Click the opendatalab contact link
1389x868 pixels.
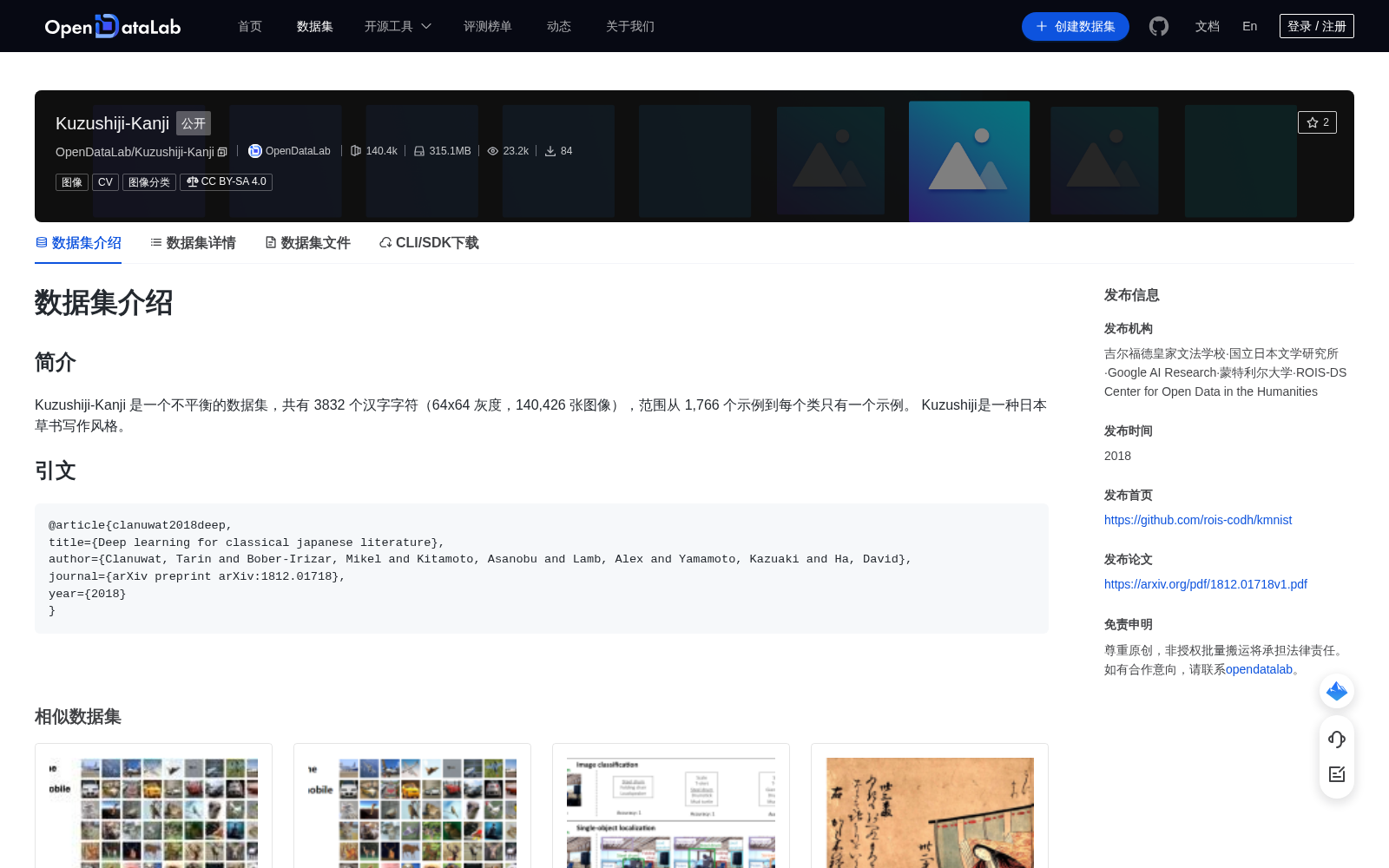pyautogui.click(x=1259, y=669)
